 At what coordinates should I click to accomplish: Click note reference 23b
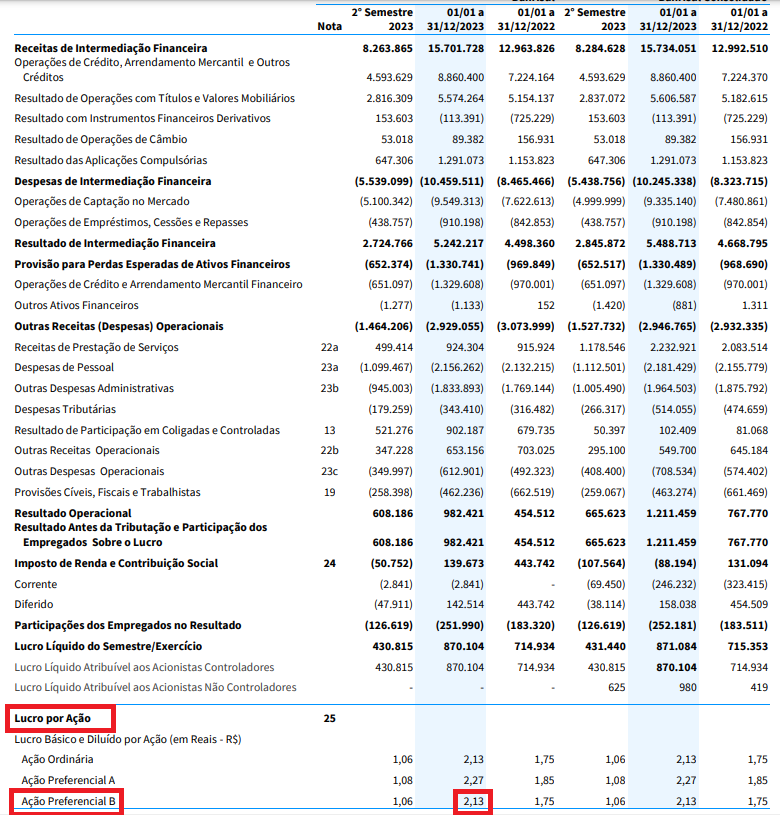pos(329,388)
